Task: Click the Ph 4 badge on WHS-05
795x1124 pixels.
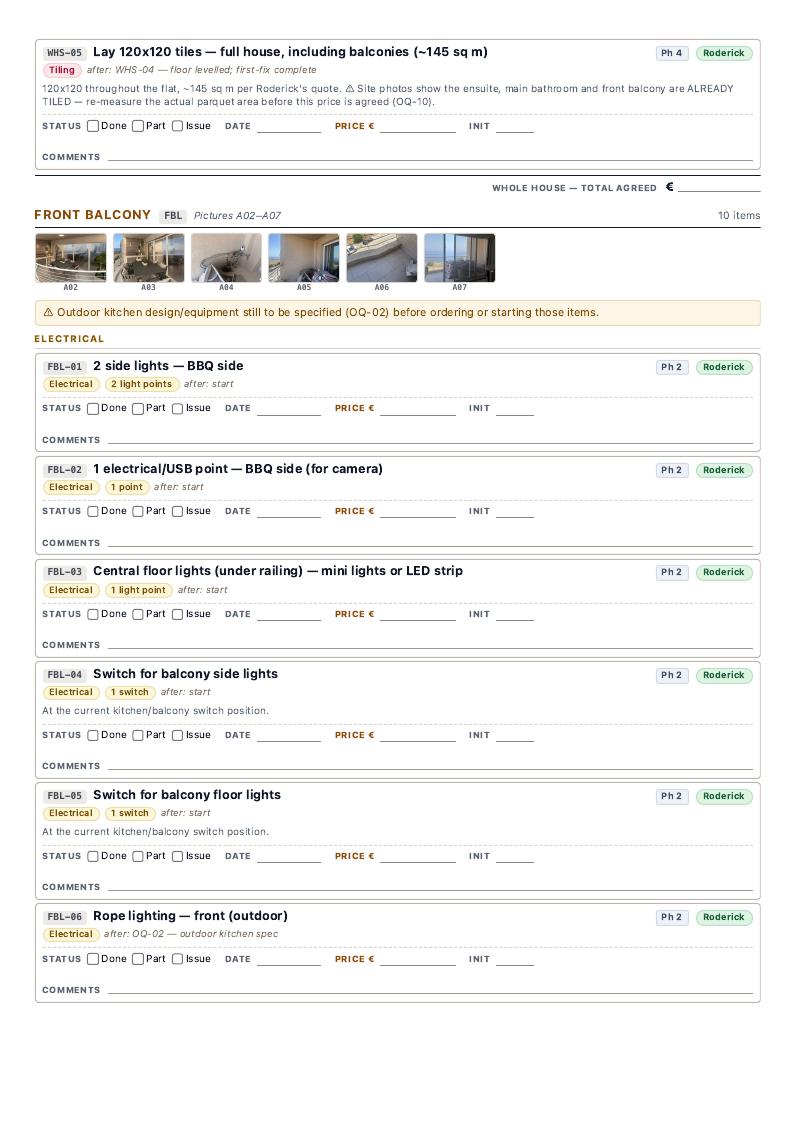Action: pyautogui.click(x=672, y=53)
